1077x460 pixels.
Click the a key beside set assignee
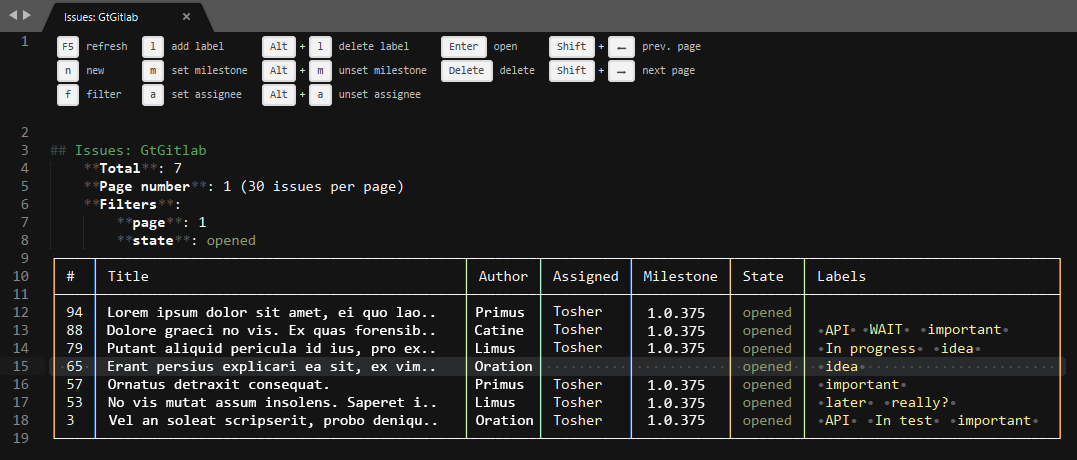point(152,95)
